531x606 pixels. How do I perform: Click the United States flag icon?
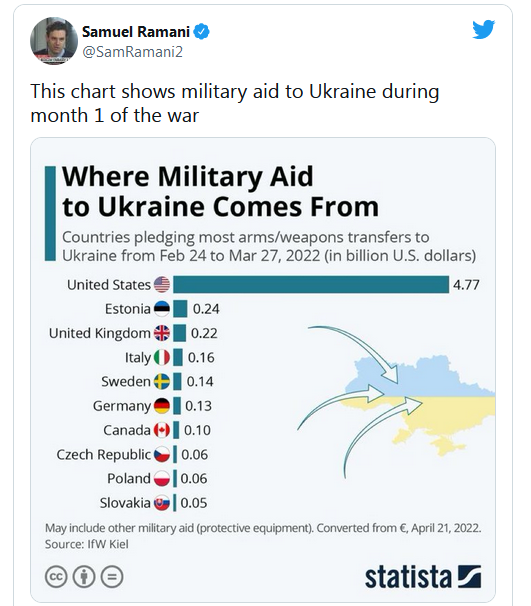click(162, 285)
